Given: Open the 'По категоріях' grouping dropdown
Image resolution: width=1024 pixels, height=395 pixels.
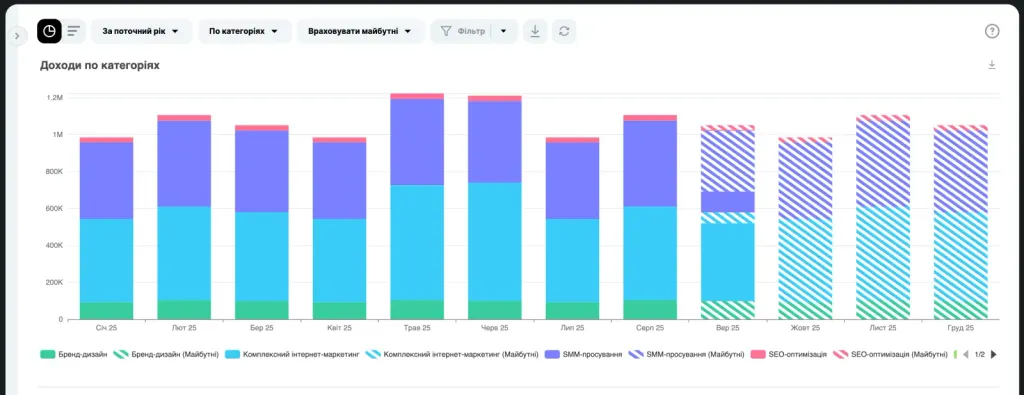Looking at the screenshot, I should pos(244,31).
